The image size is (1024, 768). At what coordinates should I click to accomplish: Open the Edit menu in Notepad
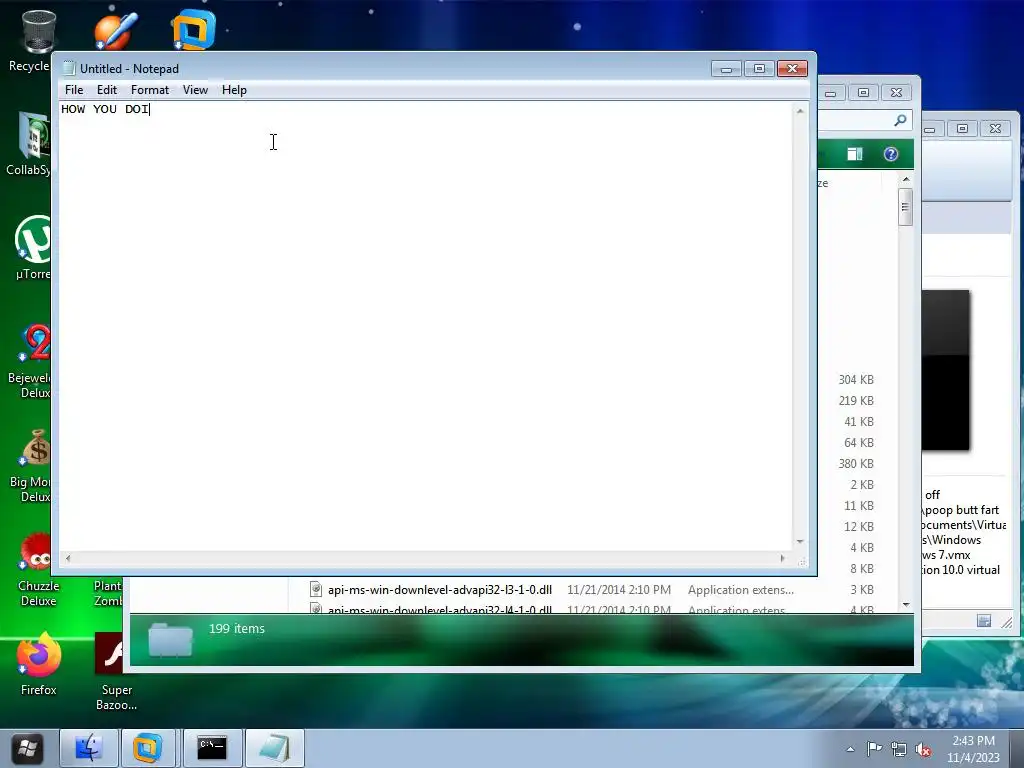pyautogui.click(x=106, y=90)
